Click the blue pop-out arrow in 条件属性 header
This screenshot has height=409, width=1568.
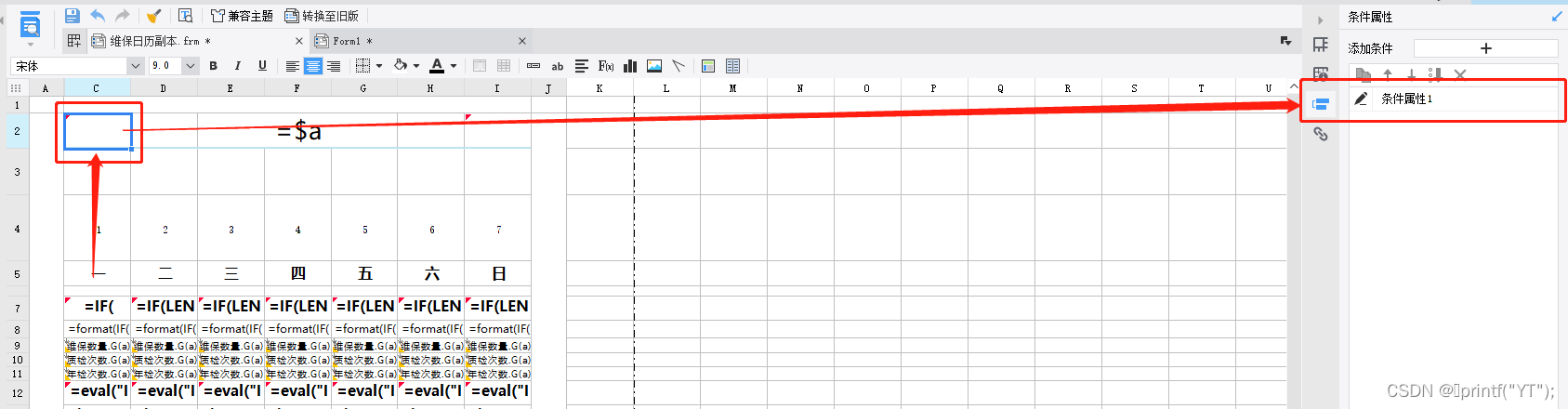pos(1557,17)
